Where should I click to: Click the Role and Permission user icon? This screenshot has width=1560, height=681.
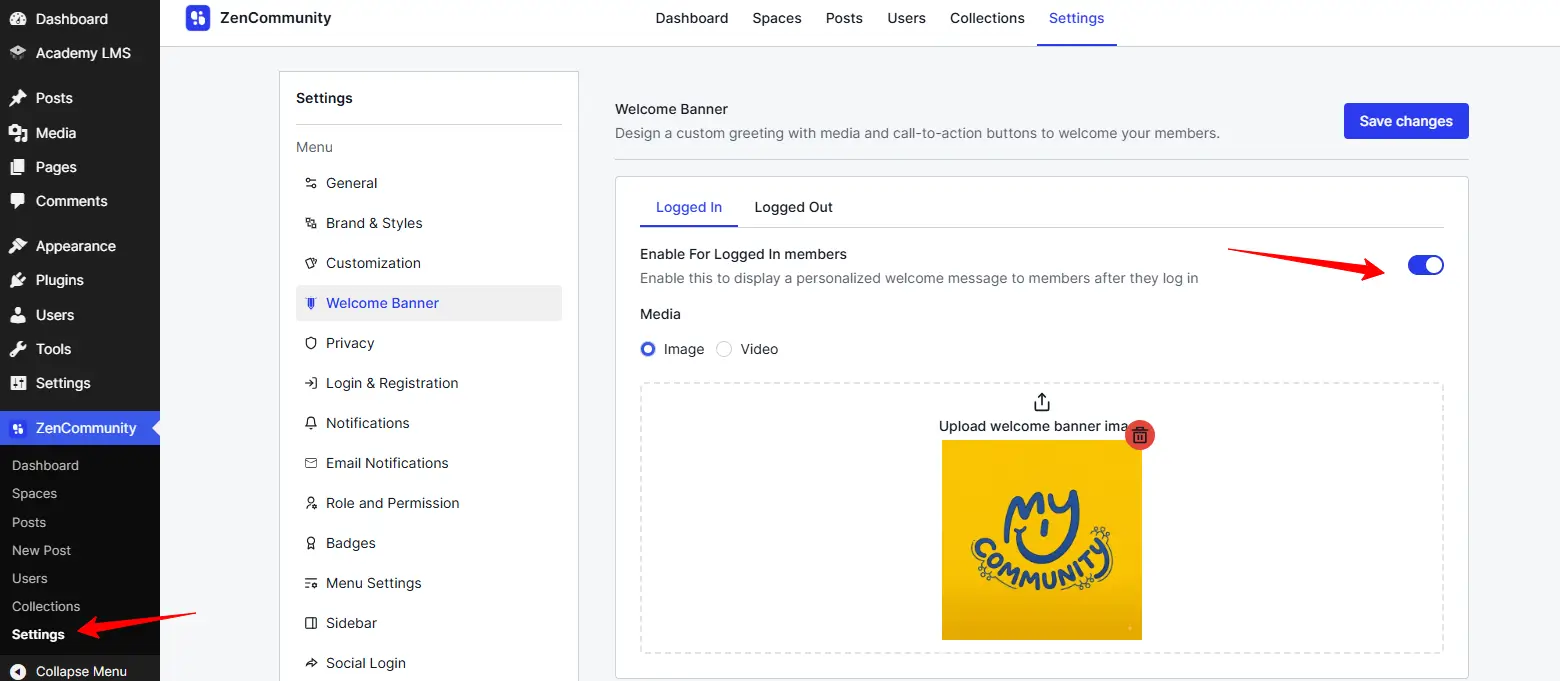(310, 503)
